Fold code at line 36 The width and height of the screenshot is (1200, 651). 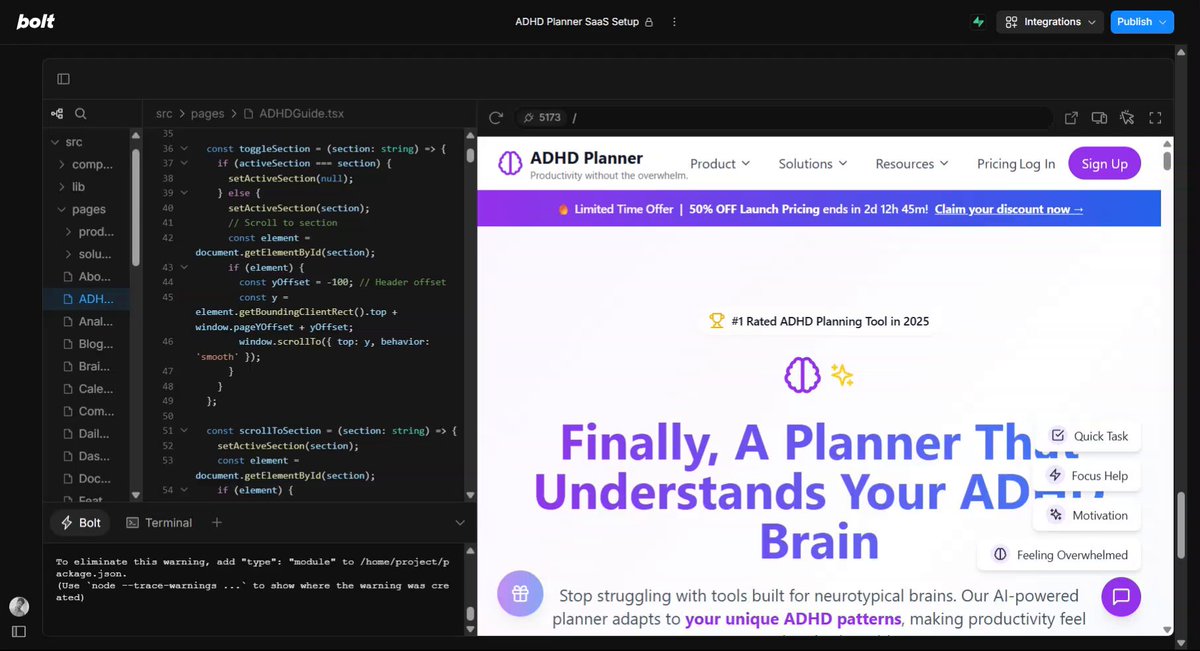pos(184,149)
